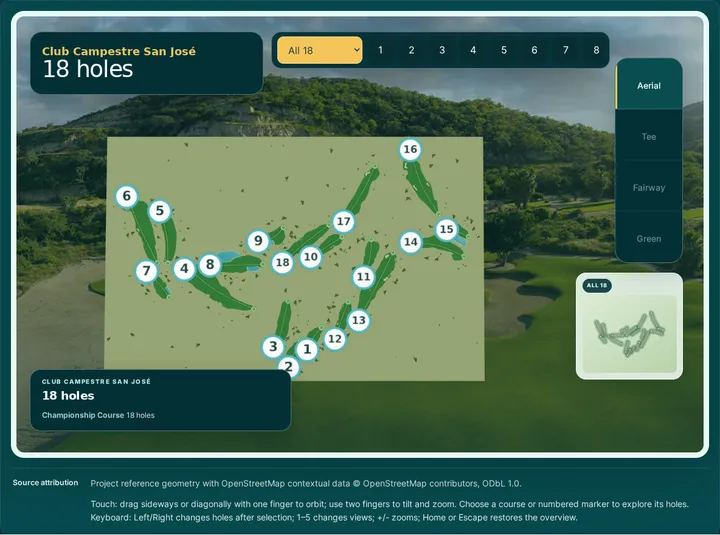Image resolution: width=720 pixels, height=535 pixels.
Task: Choose hole 8 in the top bar
Action: click(x=596, y=50)
